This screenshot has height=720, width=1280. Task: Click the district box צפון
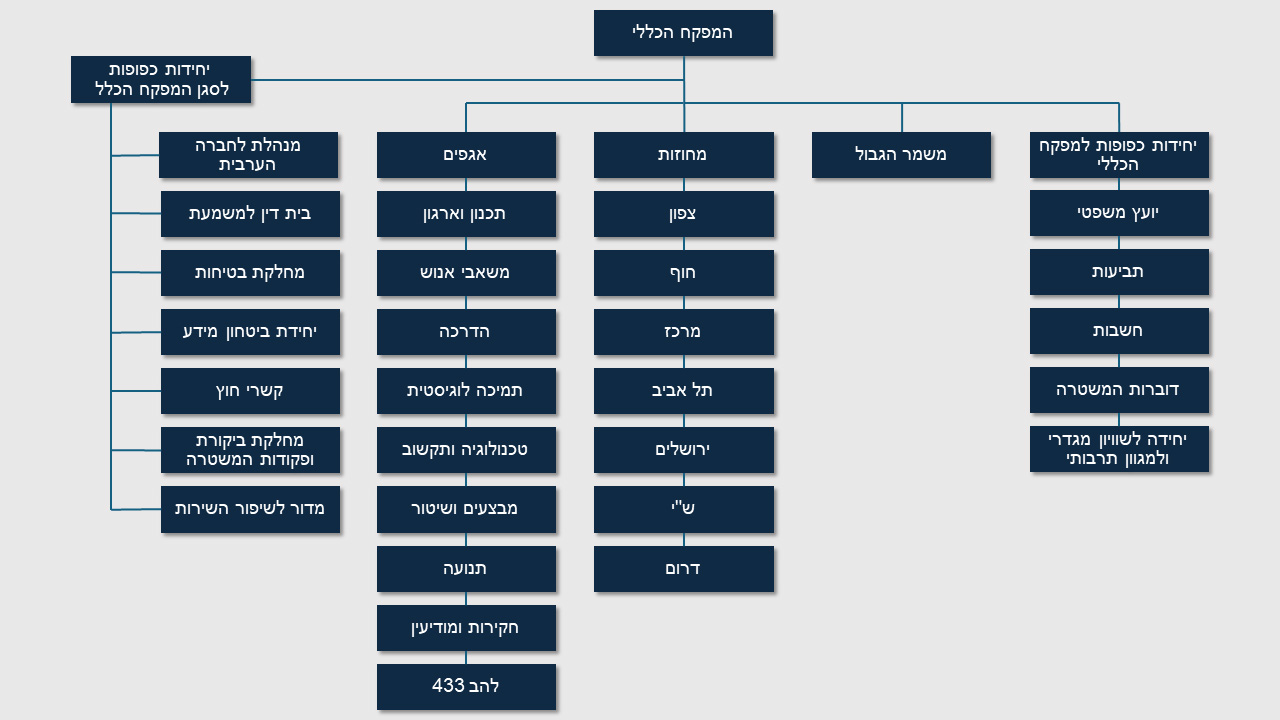pos(683,214)
